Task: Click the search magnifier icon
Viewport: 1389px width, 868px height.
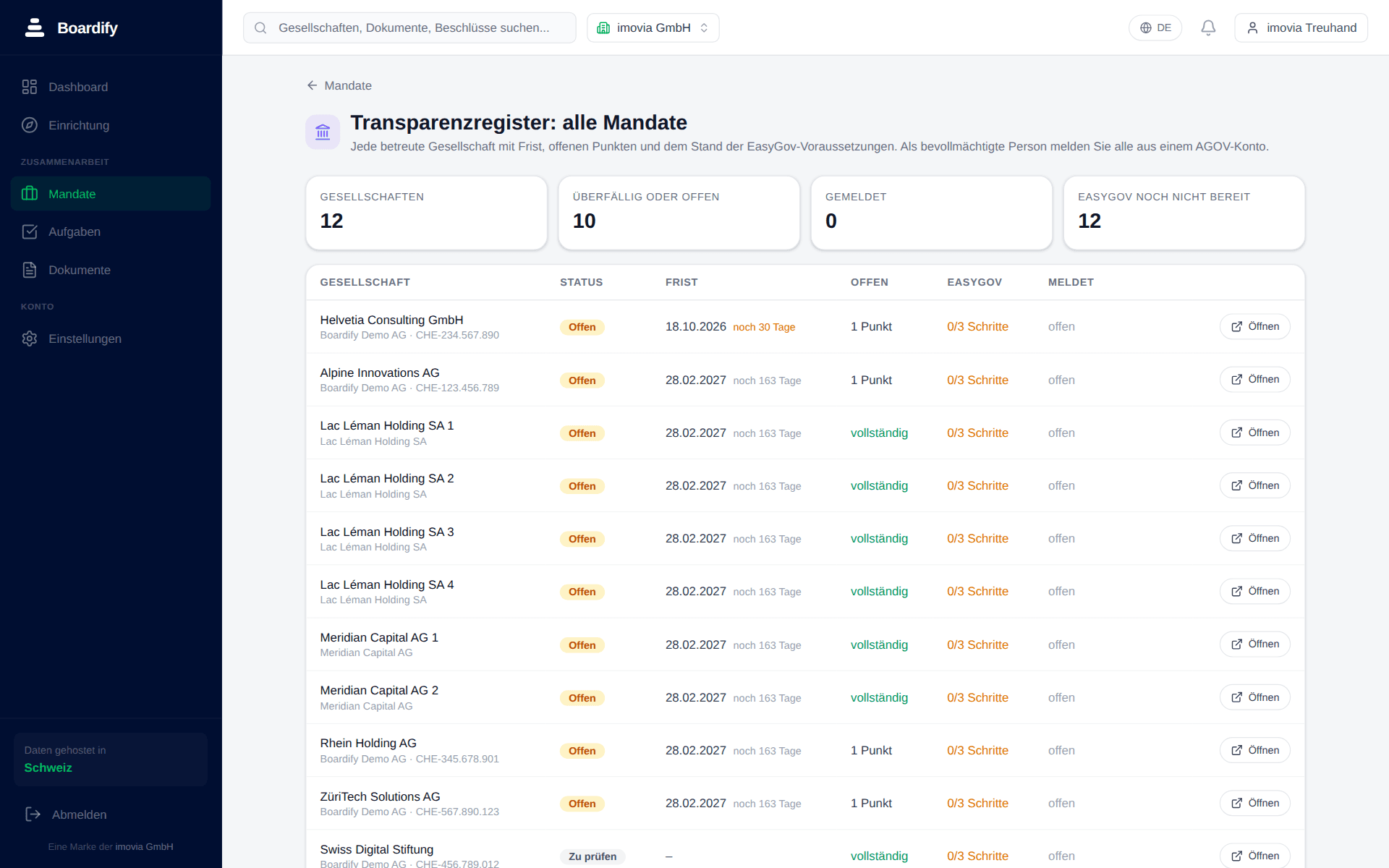Action: pos(261,27)
